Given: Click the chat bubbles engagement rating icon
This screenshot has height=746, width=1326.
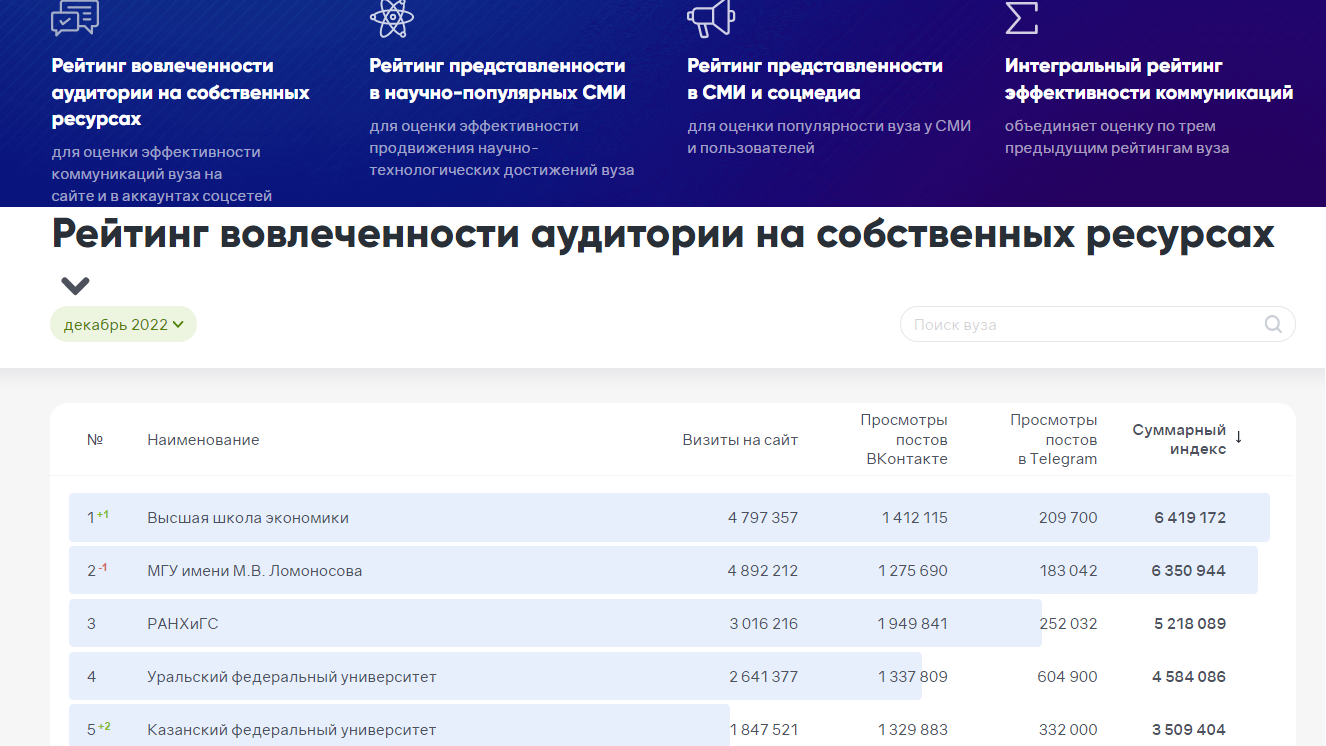Looking at the screenshot, I should pyautogui.click(x=75, y=17).
